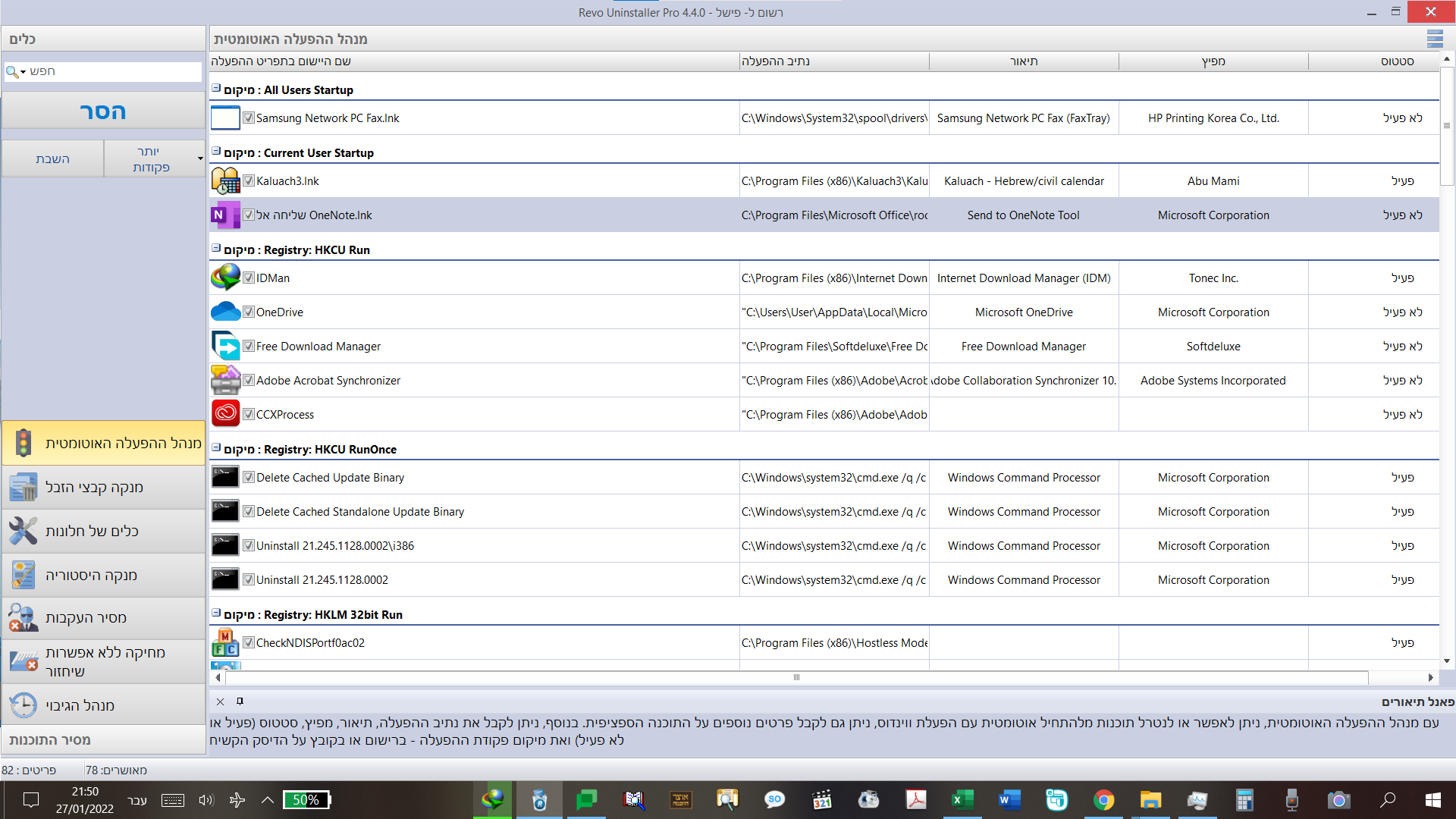1456x819 pixels.
Task: Toggle the IDMan startup checkbox
Action: tap(248, 278)
